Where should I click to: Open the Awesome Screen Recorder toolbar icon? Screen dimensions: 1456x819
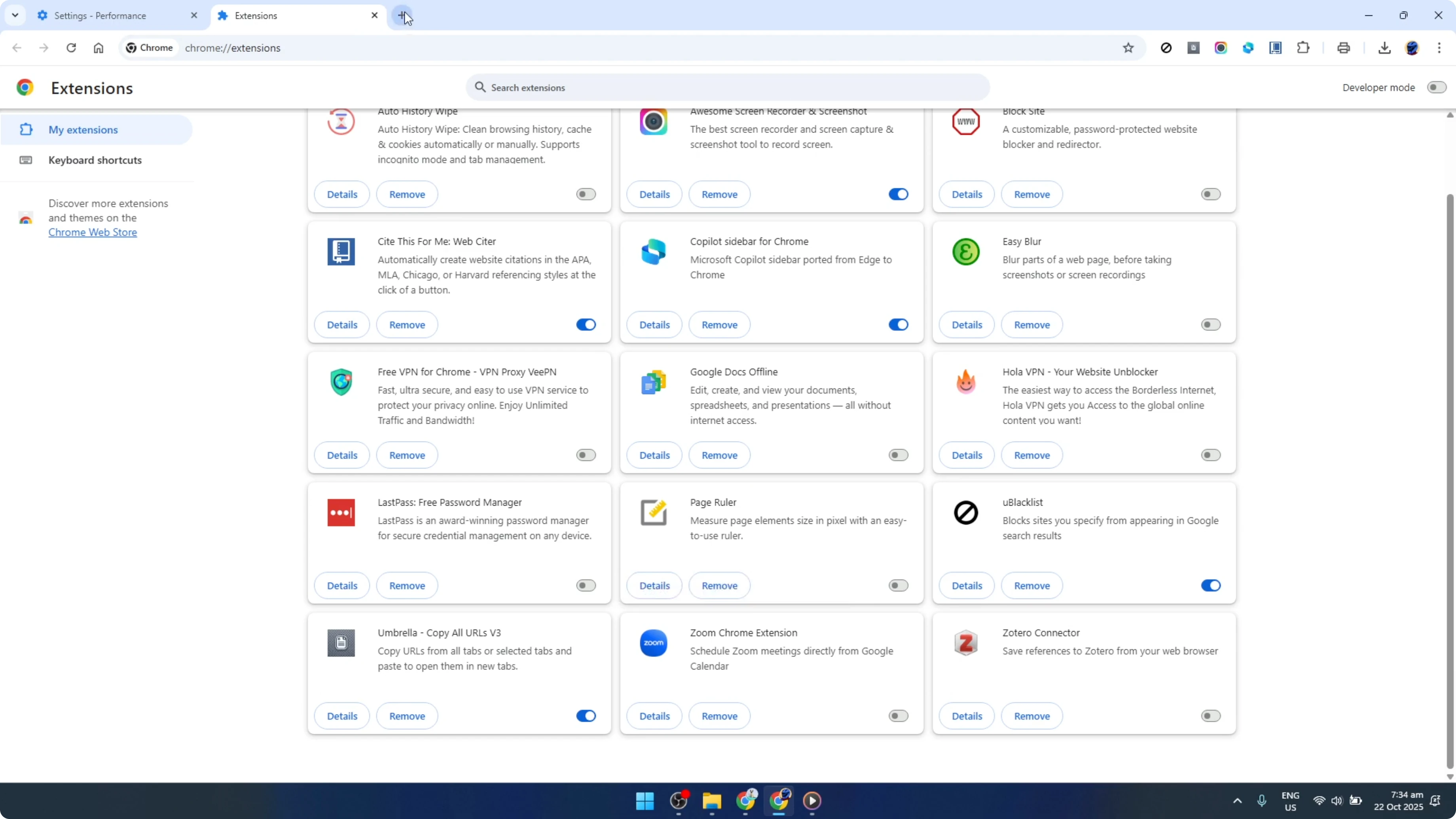pos(1221,48)
